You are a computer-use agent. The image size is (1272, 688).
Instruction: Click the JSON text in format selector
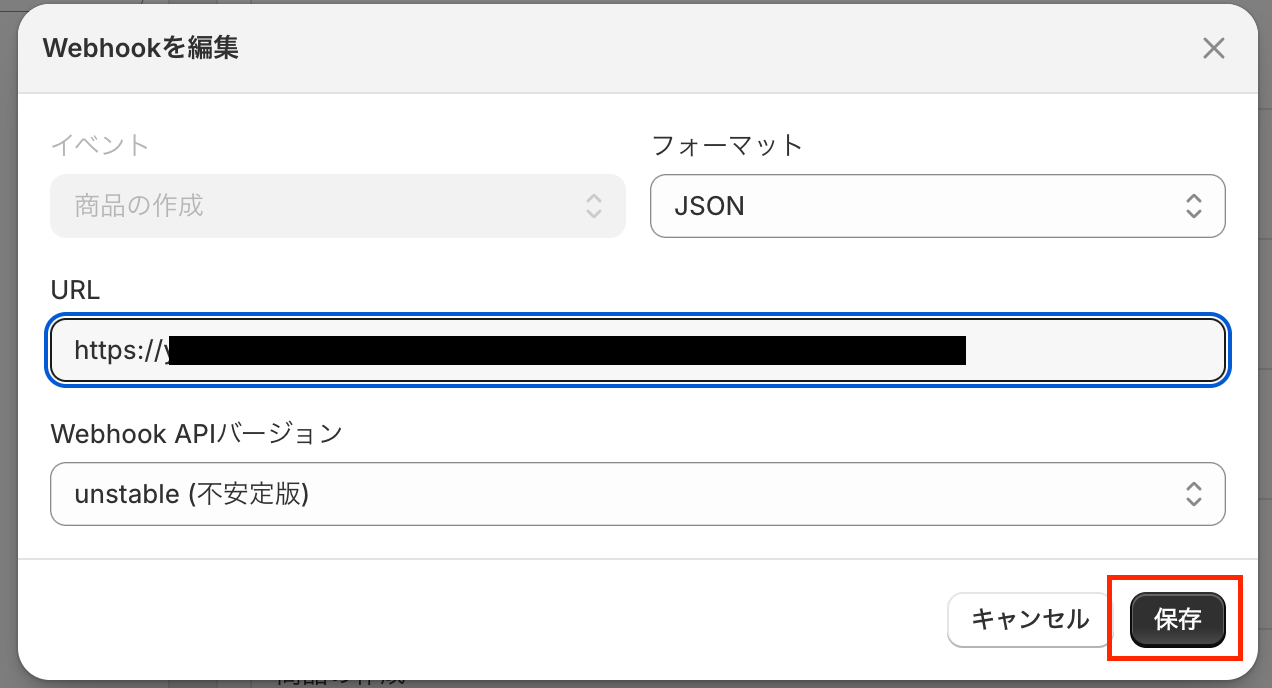point(709,207)
